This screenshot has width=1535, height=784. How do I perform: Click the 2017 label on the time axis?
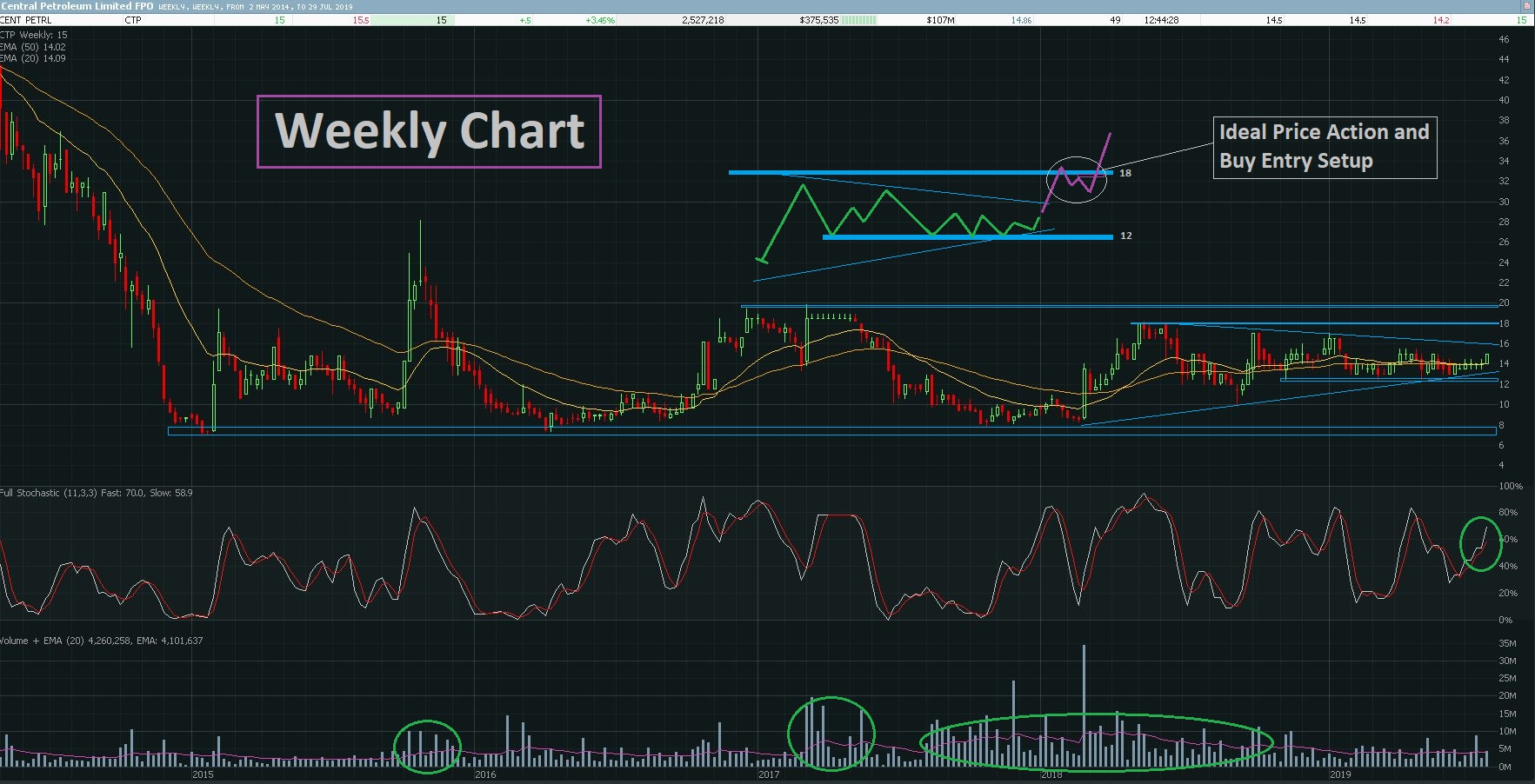(769, 774)
